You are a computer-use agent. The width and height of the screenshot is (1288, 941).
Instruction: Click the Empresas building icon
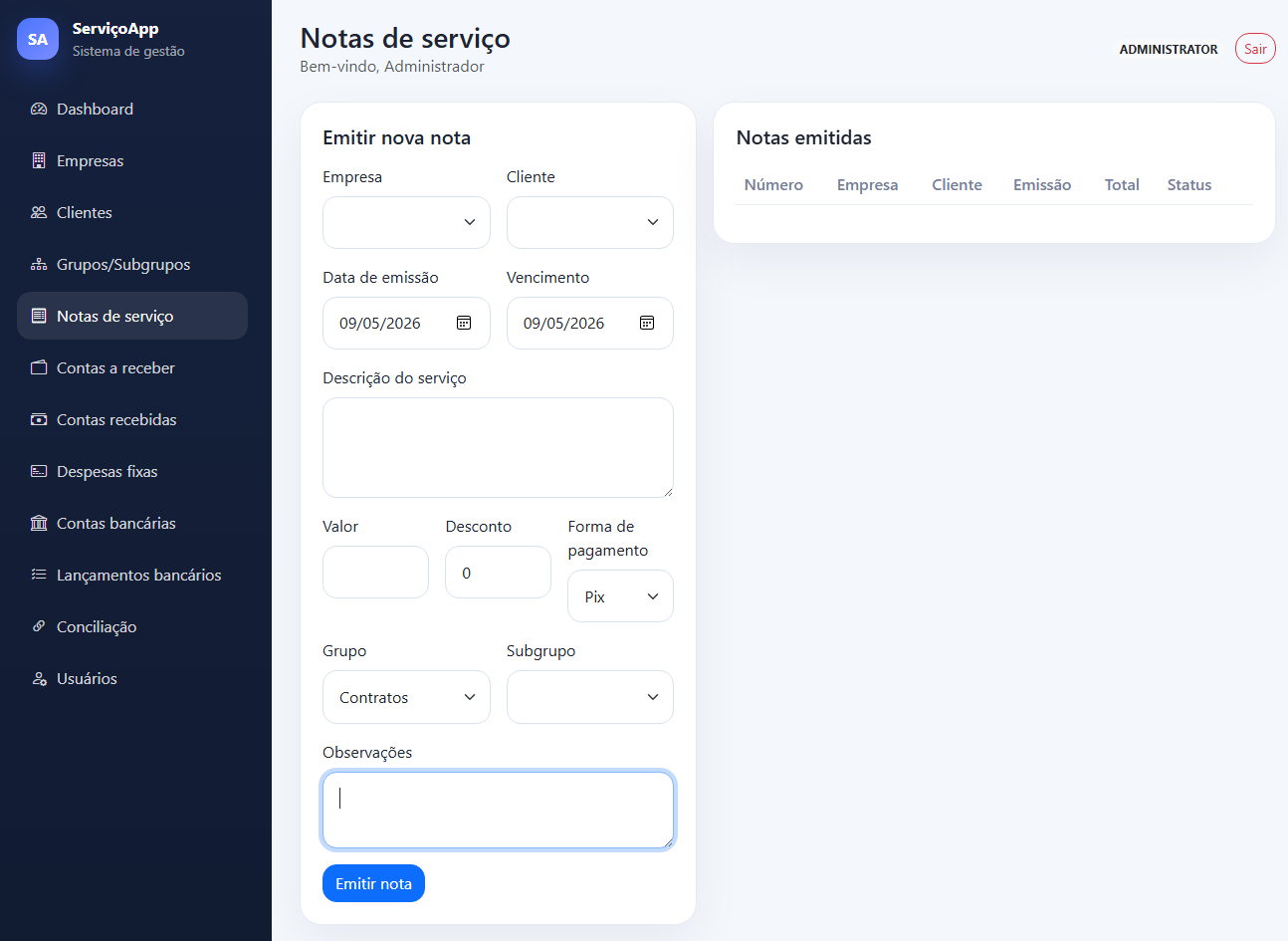(39, 160)
